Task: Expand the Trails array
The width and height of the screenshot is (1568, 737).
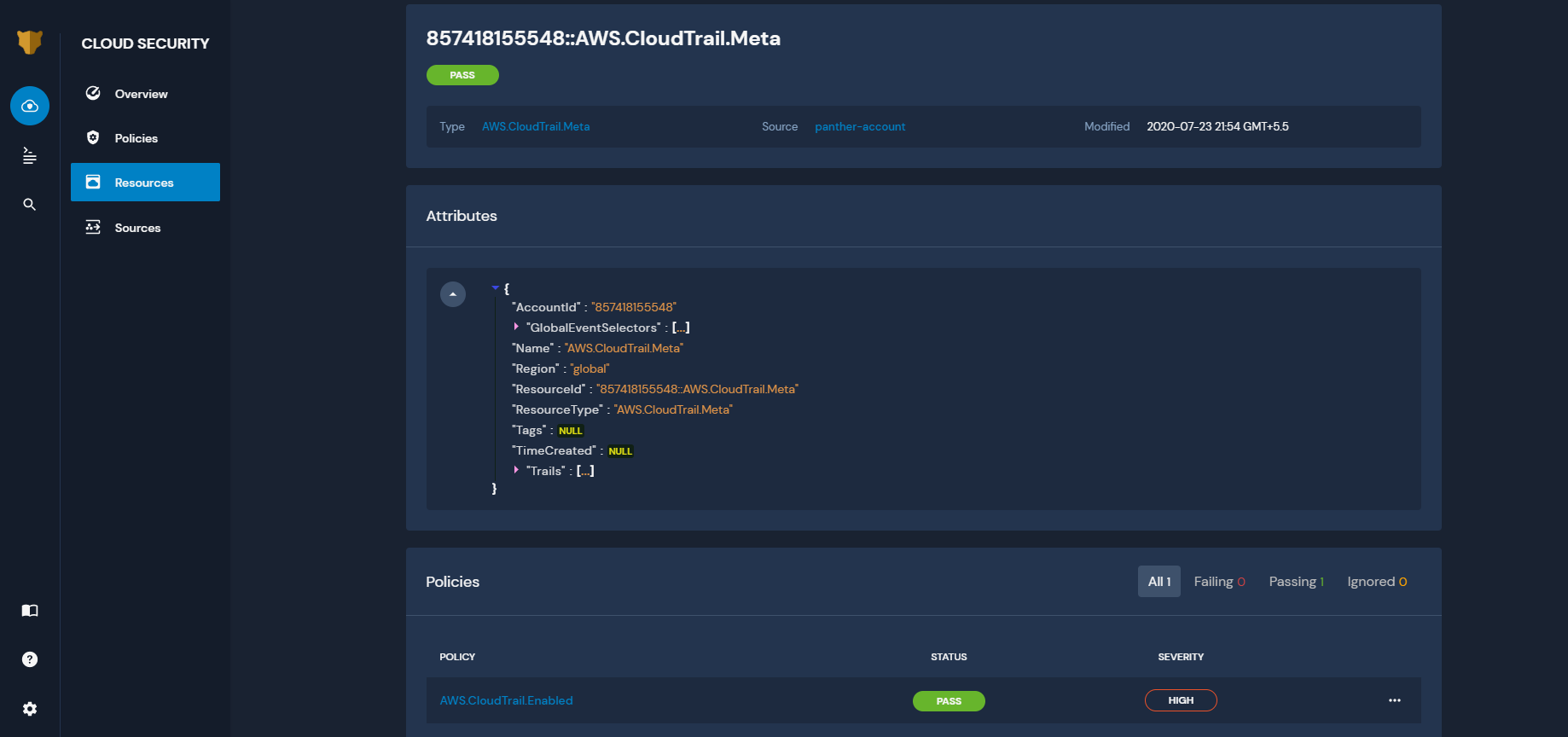Action: tap(516, 470)
